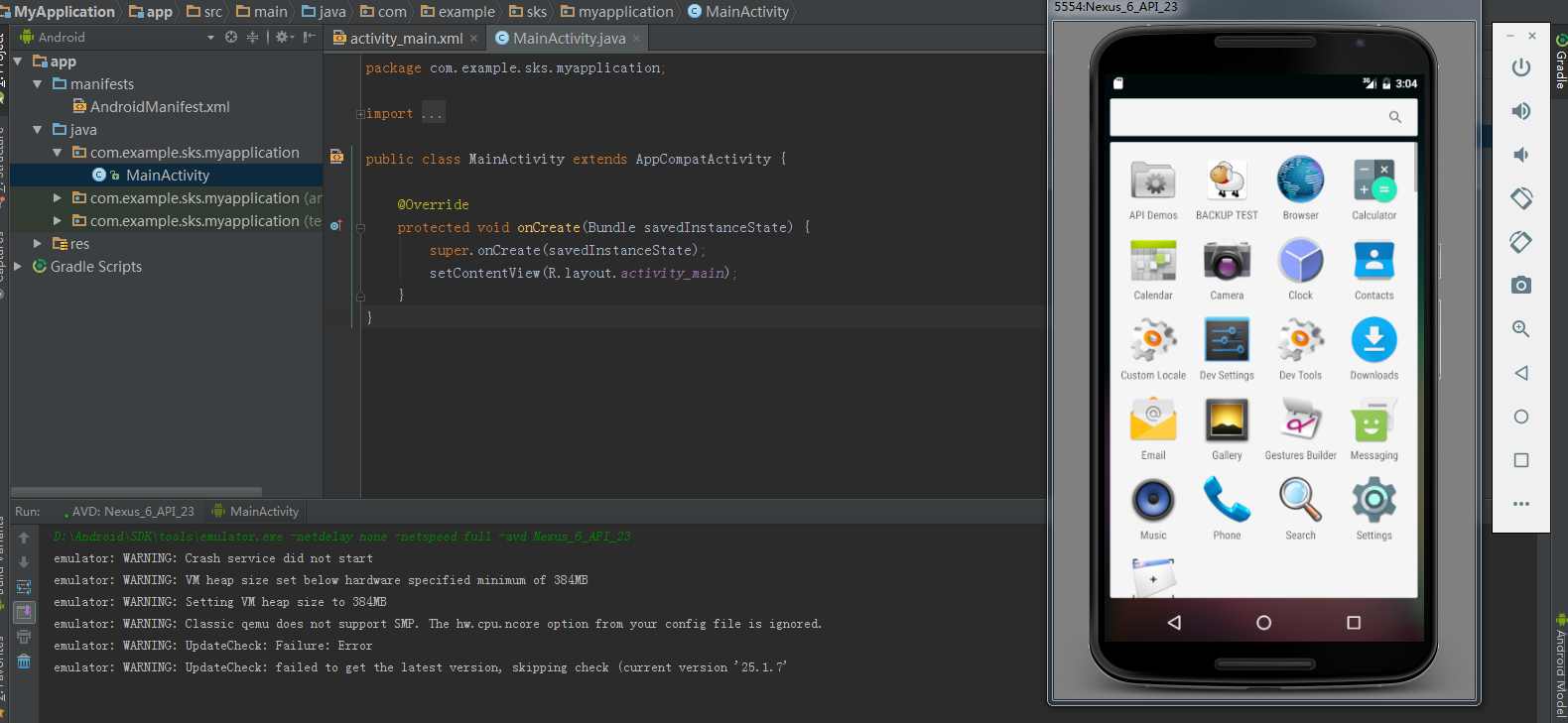The width and height of the screenshot is (1568, 723).
Task: Click emulator sidebar Back triangle
Action: (1521, 373)
